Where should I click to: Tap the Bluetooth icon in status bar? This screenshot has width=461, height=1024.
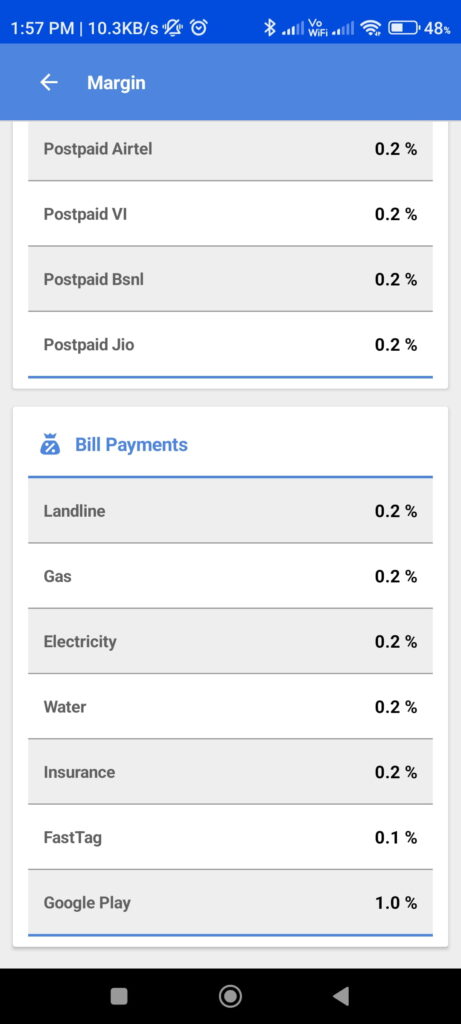269,27
